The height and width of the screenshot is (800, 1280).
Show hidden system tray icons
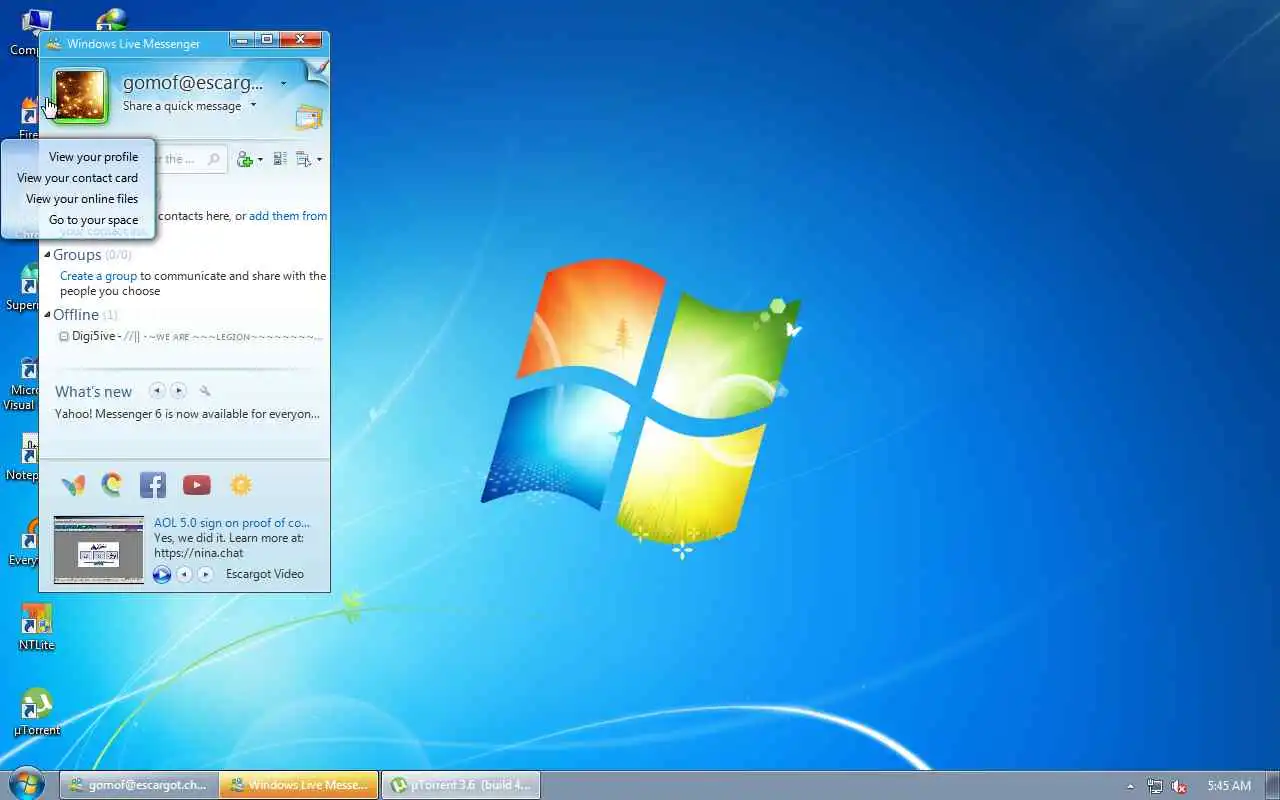1131,786
